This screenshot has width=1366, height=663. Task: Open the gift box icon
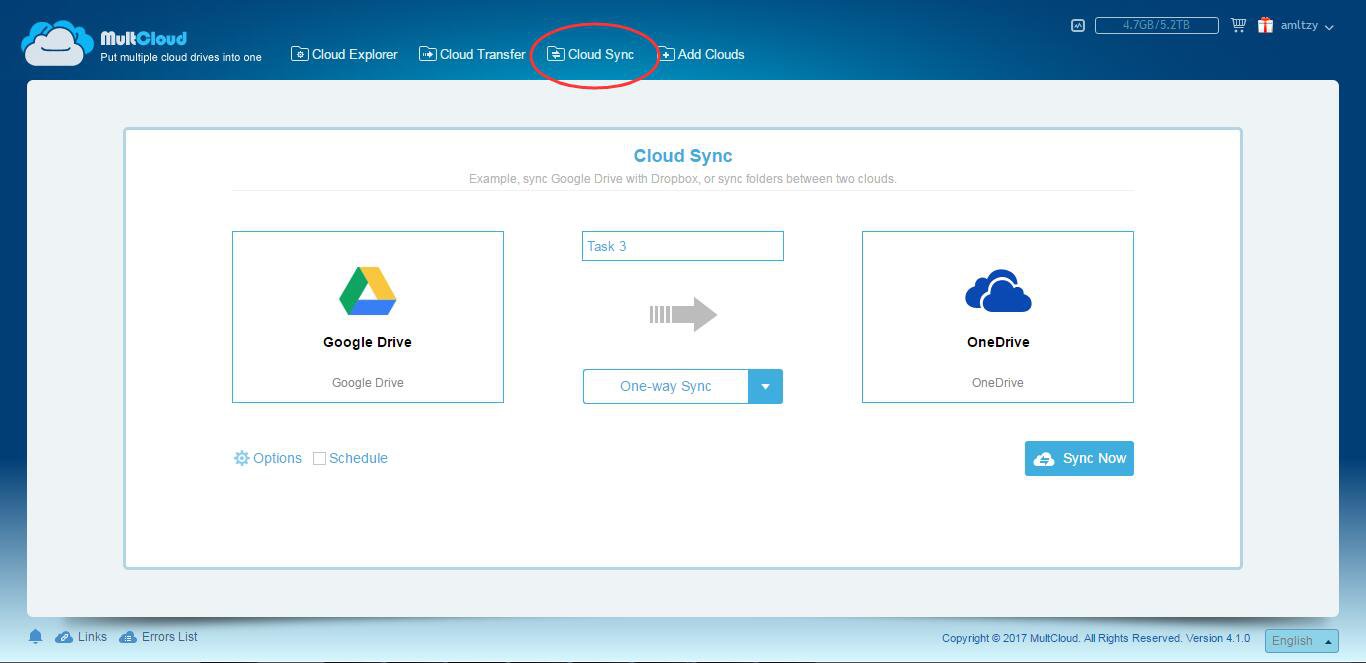coord(1265,25)
